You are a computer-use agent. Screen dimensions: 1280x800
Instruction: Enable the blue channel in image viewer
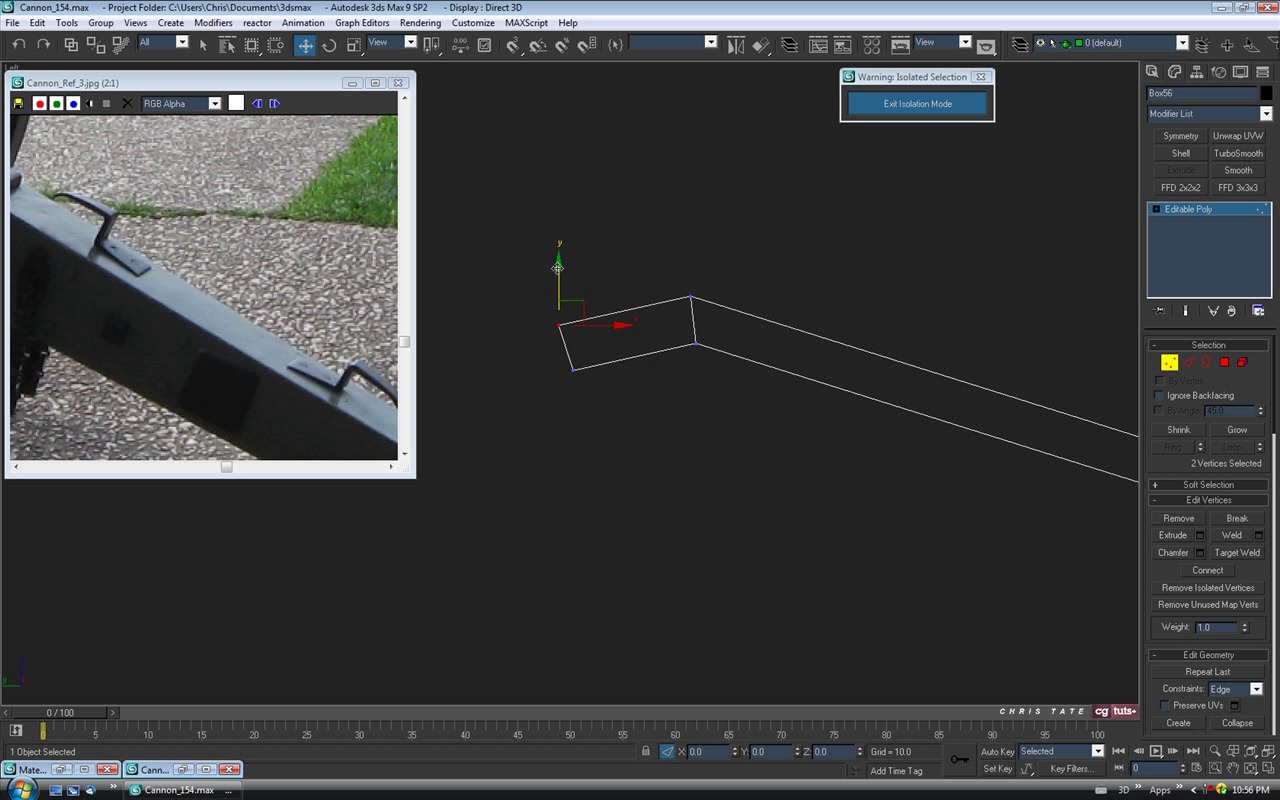point(73,103)
